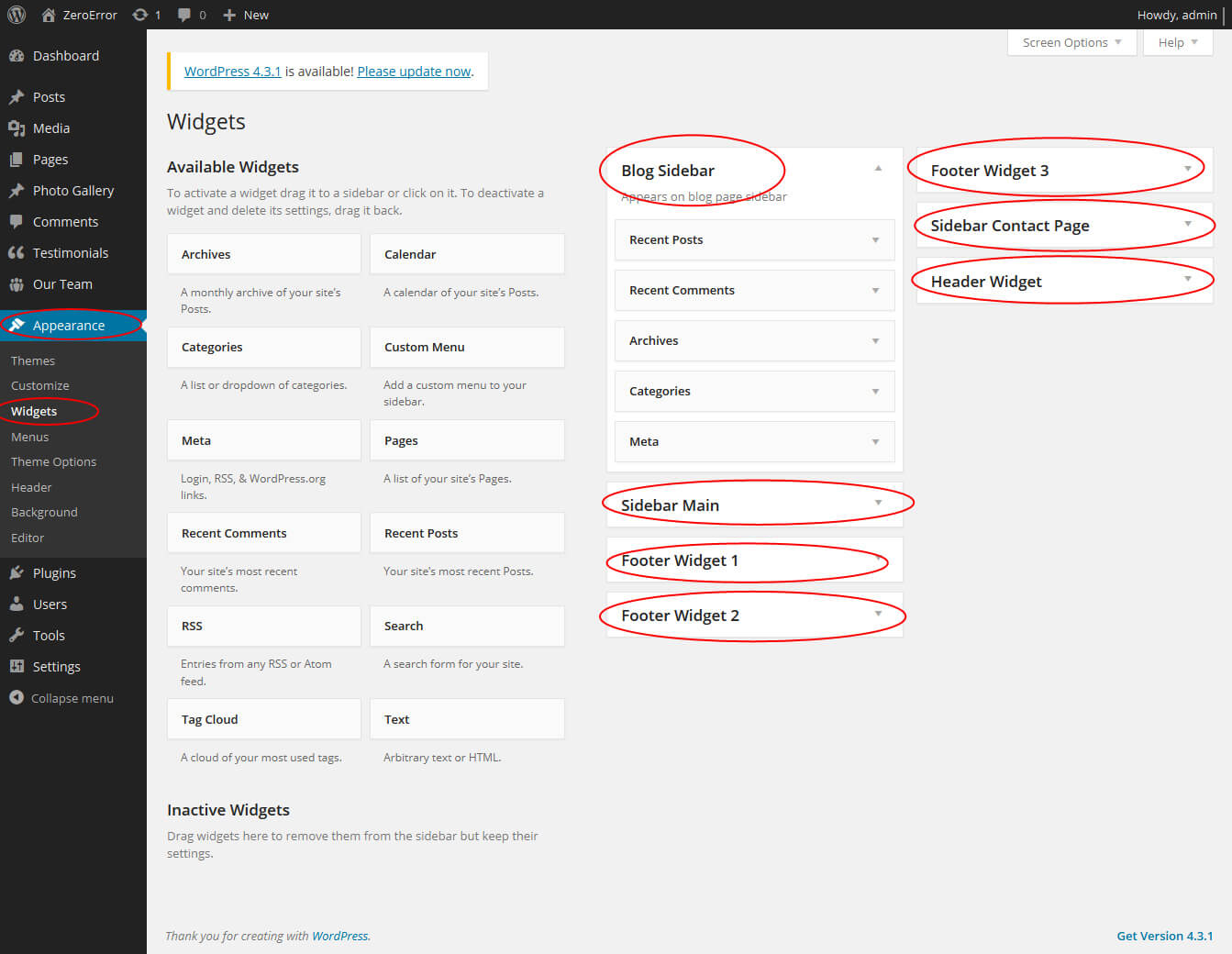Click the Tools wrench icon
The height and width of the screenshot is (954, 1232).
[x=17, y=636]
